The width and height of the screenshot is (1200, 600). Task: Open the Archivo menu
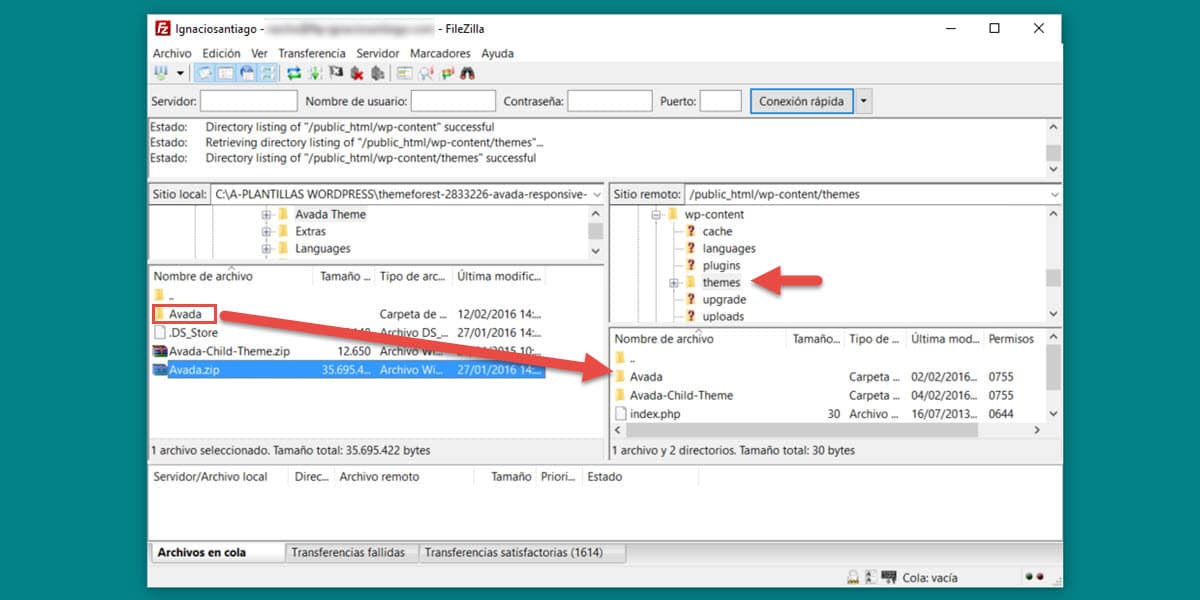[172, 53]
